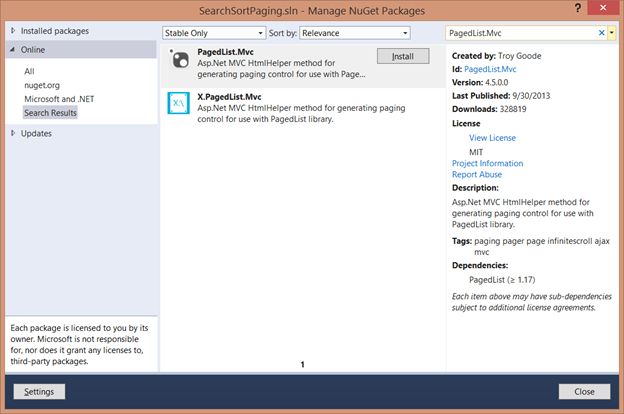Viewport: 624px width, 414px height.
Task: Click the Report Abuse link
Action: (x=477, y=174)
